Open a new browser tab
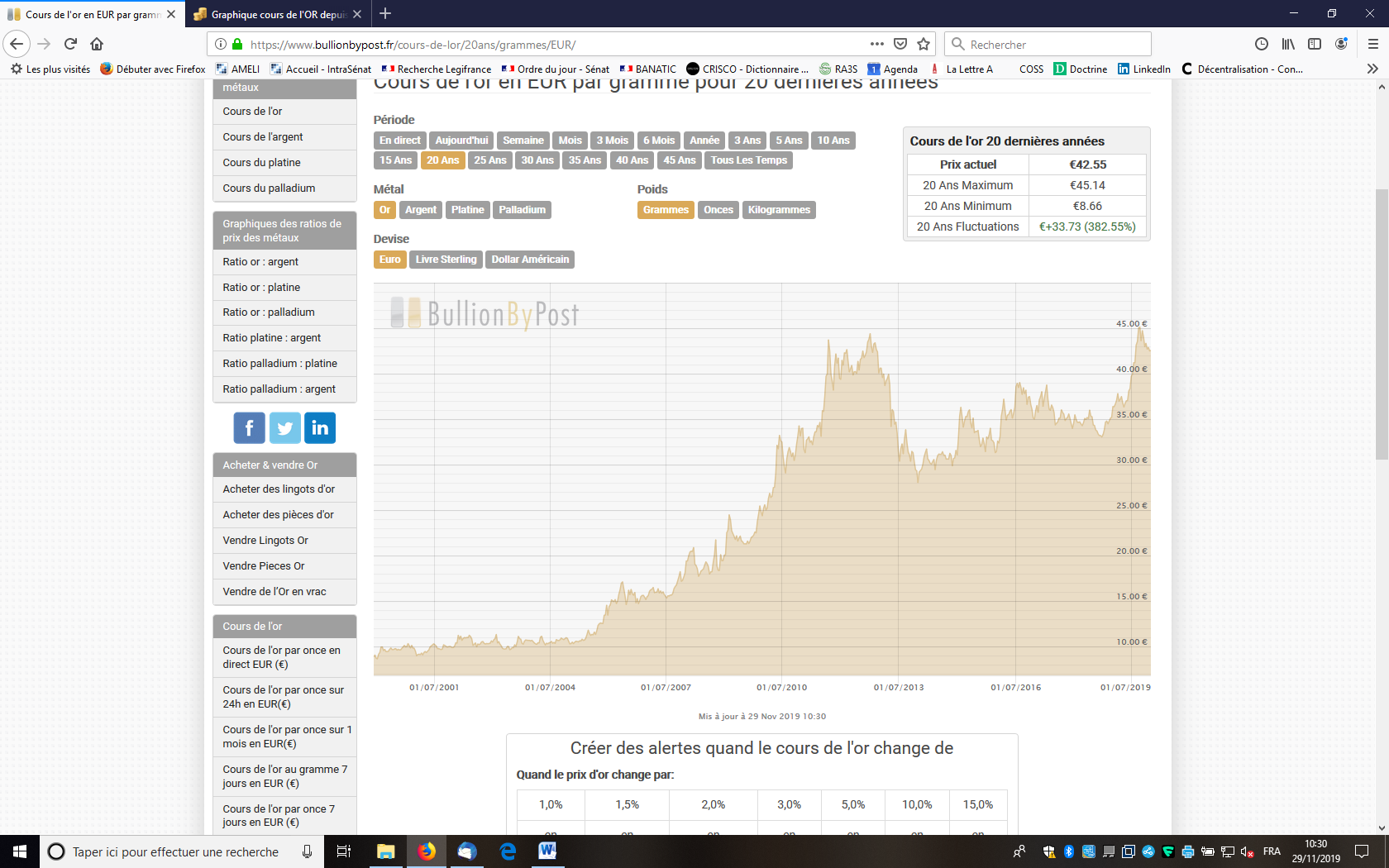This screenshot has height=868, width=1389. (x=385, y=14)
